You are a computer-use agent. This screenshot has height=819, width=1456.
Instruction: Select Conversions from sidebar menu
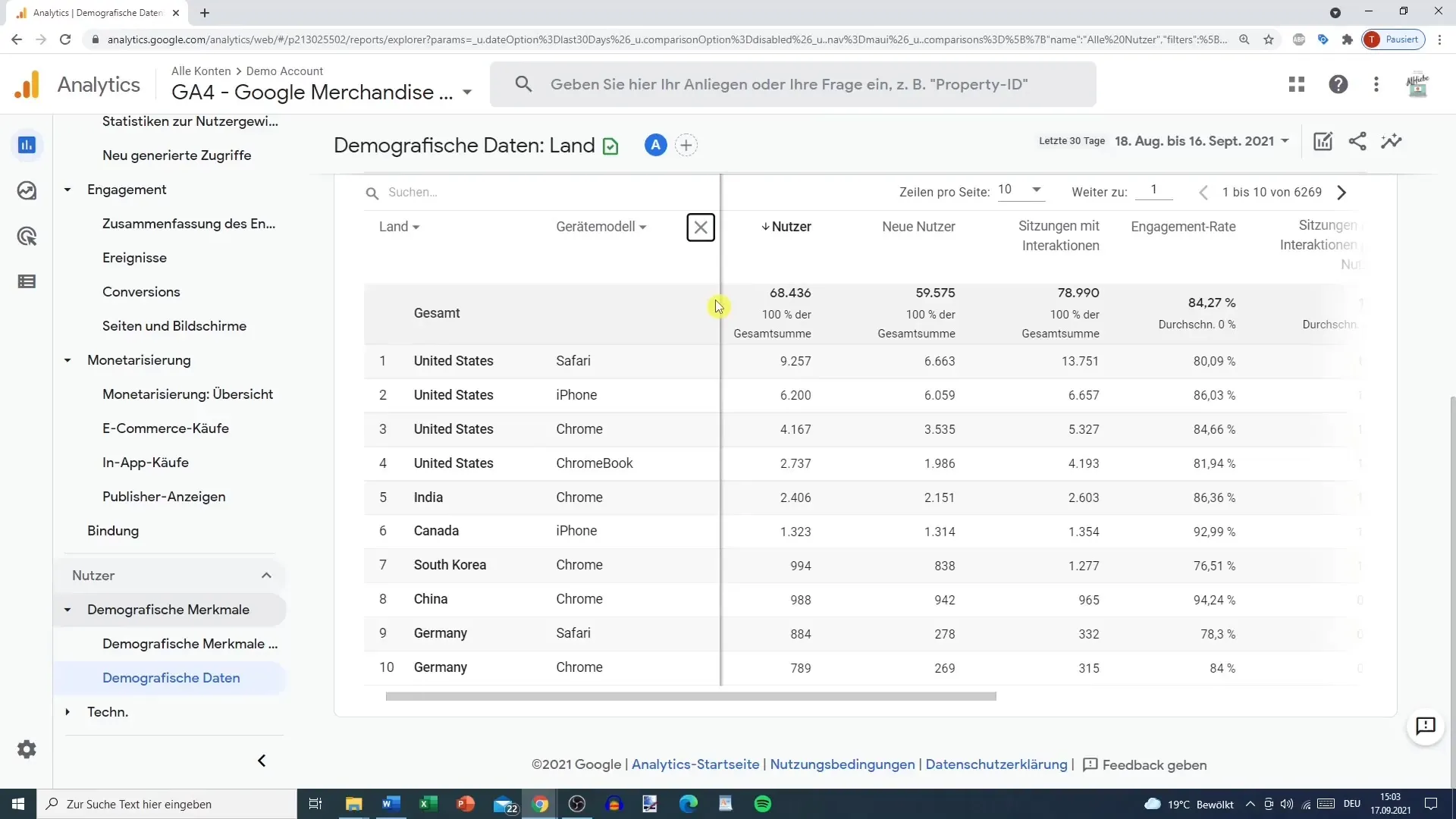(x=142, y=292)
